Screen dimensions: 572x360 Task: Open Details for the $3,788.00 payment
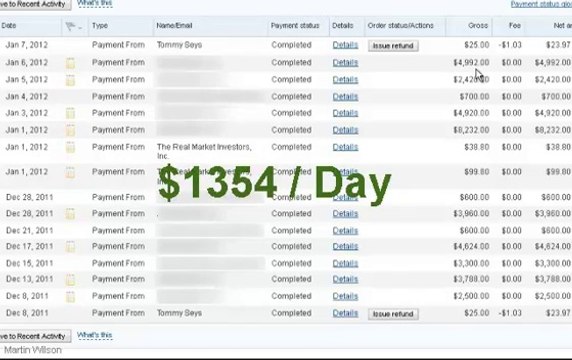pyautogui.click(x=345, y=279)
